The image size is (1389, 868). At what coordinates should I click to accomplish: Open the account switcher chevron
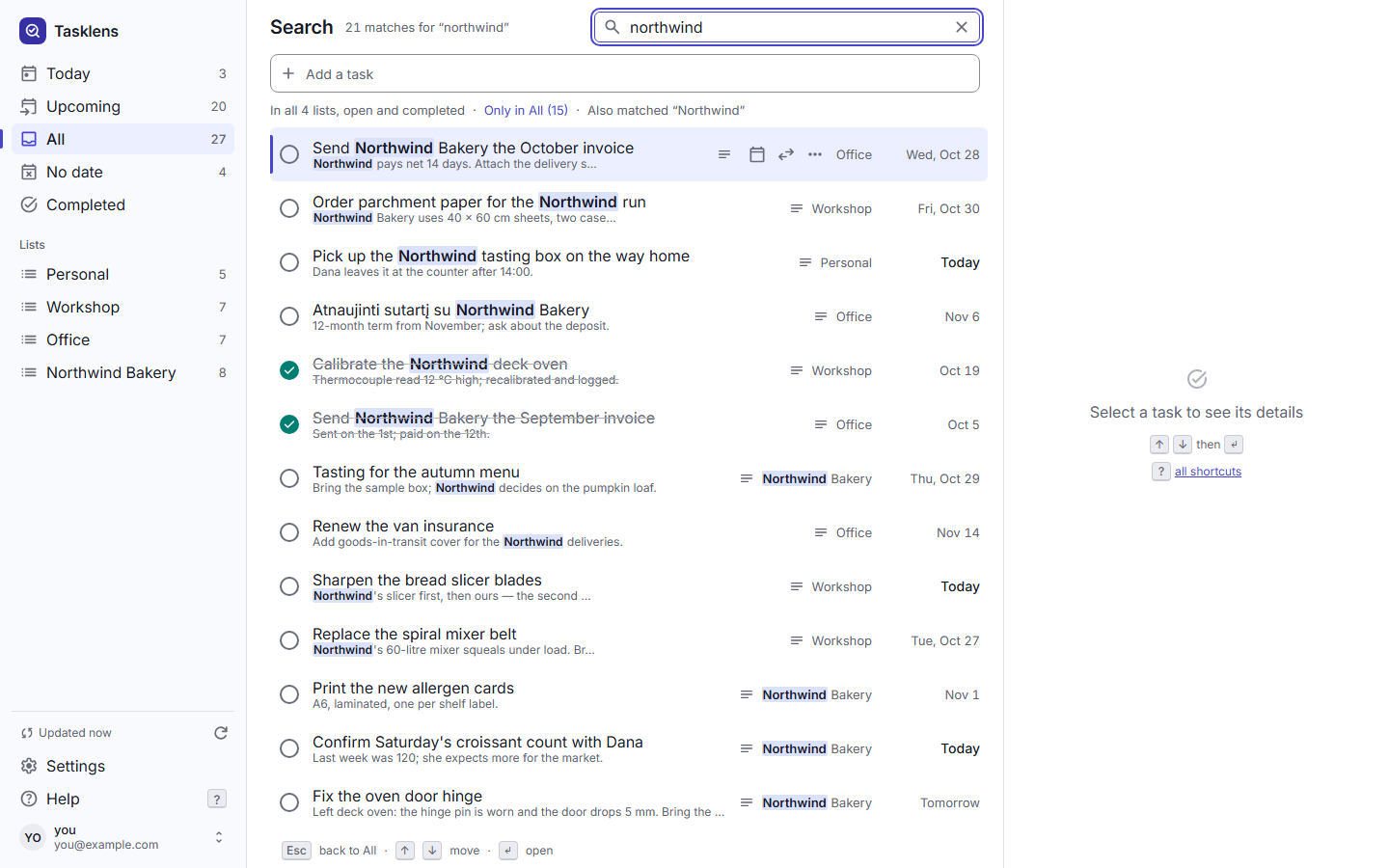pos(219,837)
